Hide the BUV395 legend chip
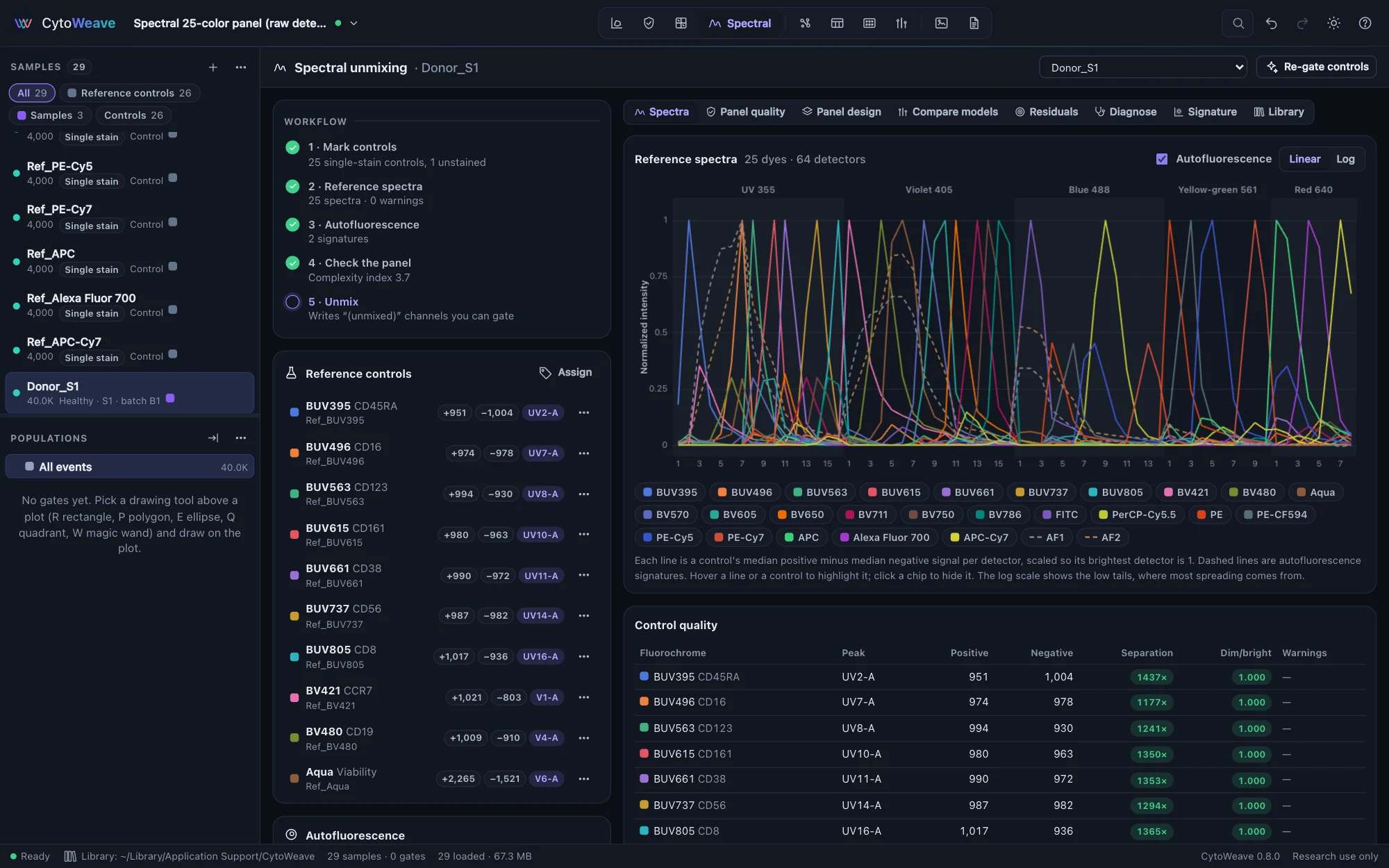 tap(669, 492)
